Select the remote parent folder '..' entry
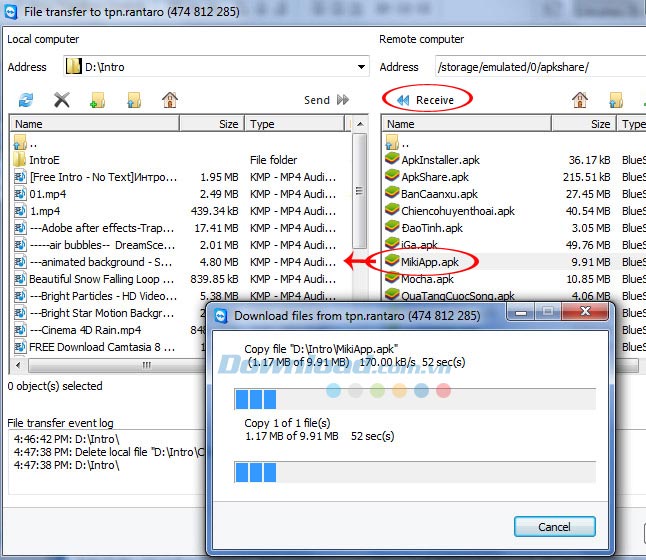Image resolution: width=646 pixels, height=560 pixels. point(398,143)
